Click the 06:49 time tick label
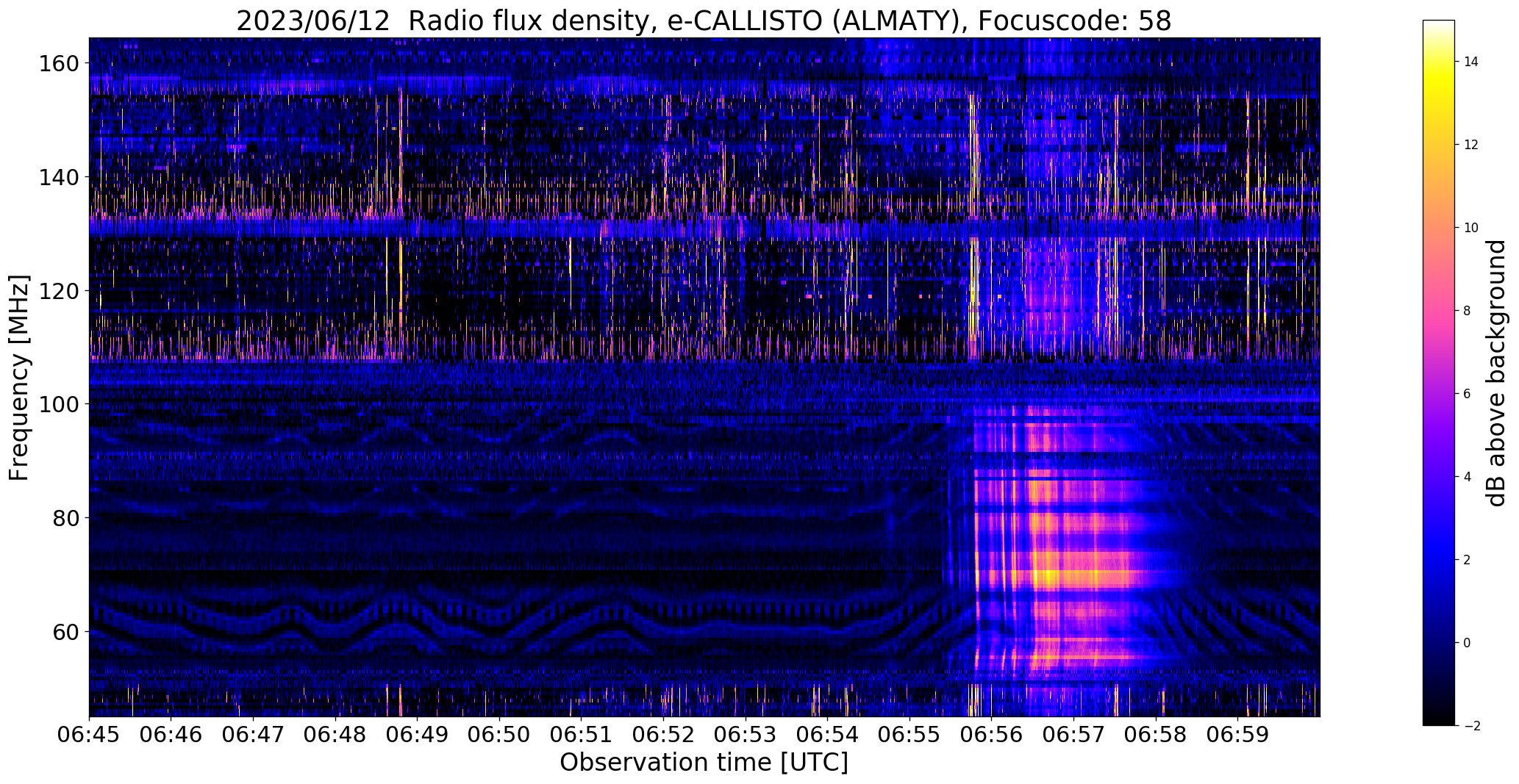 click(x=418, y=734)
